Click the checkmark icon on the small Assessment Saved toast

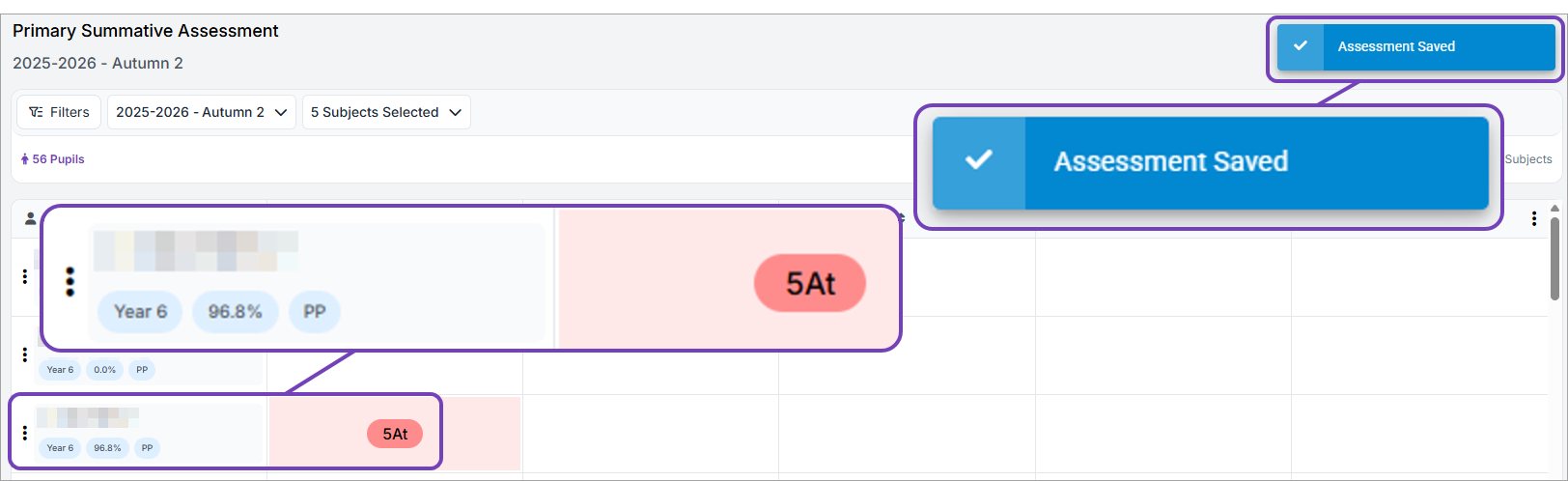pyautogui.click(x=1301, y=46)
